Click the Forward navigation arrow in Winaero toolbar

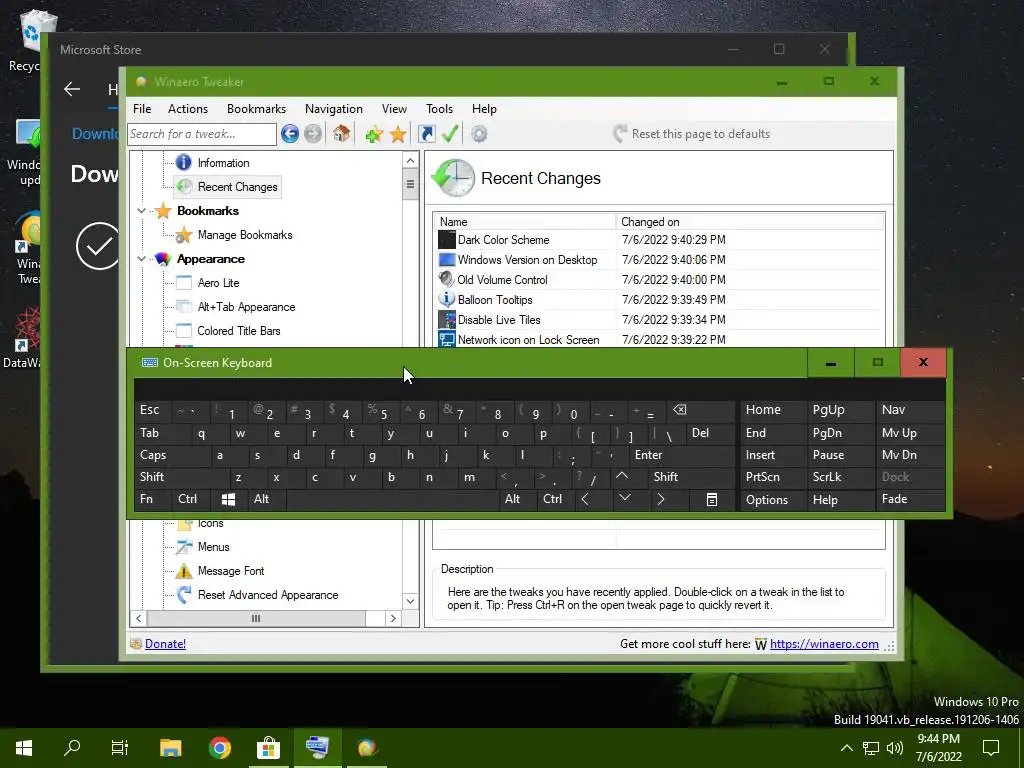(x=313, y=134)
